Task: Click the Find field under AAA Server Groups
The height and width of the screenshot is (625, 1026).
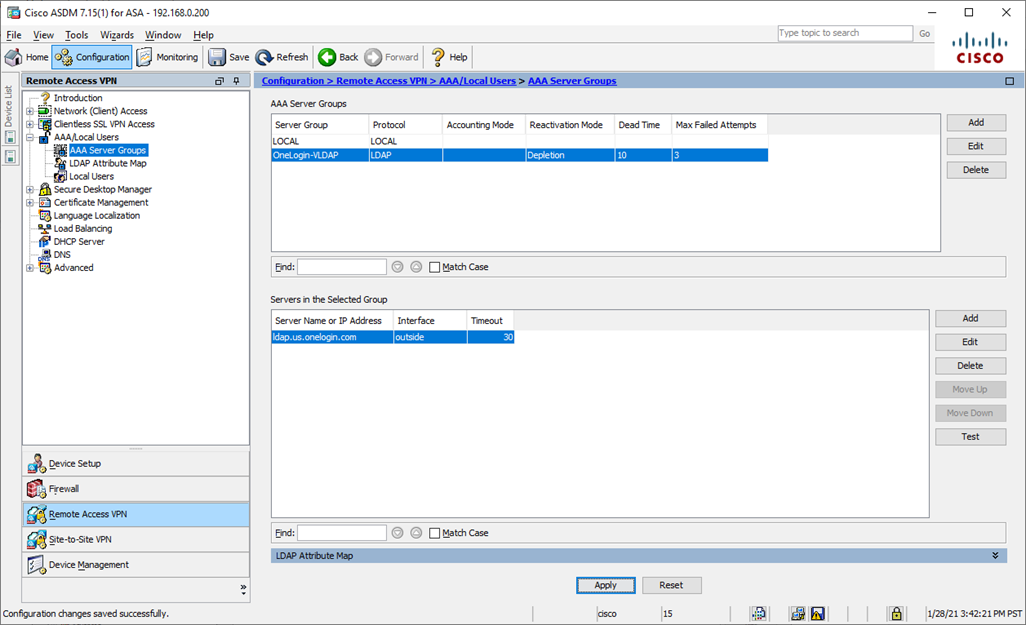Action: (341, 266)
